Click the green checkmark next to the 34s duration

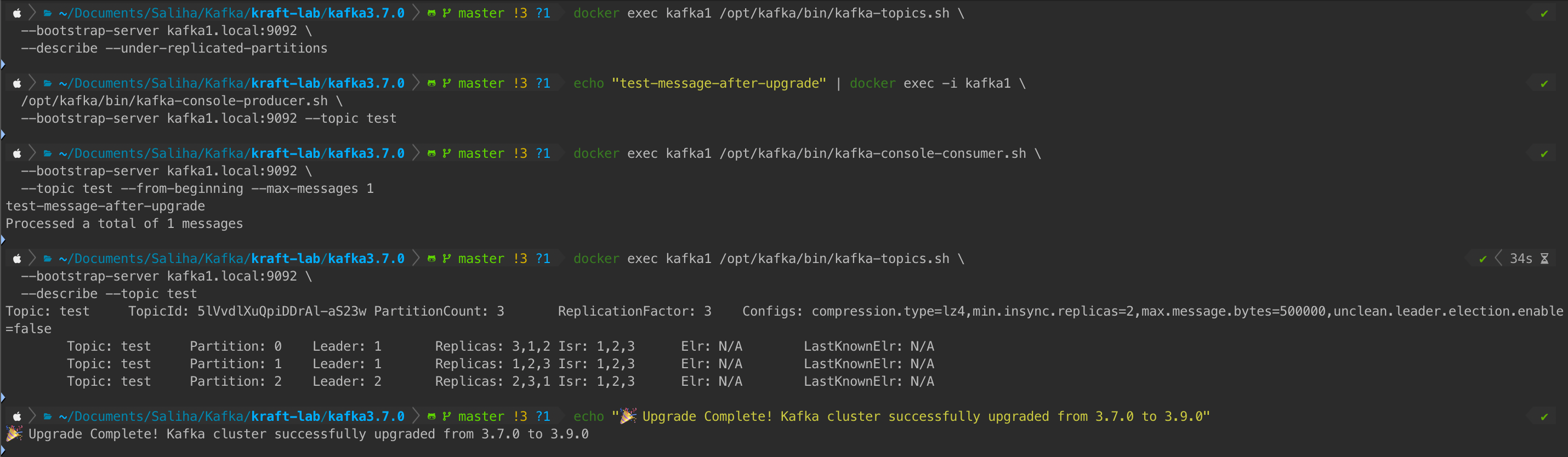point(1483,259)
